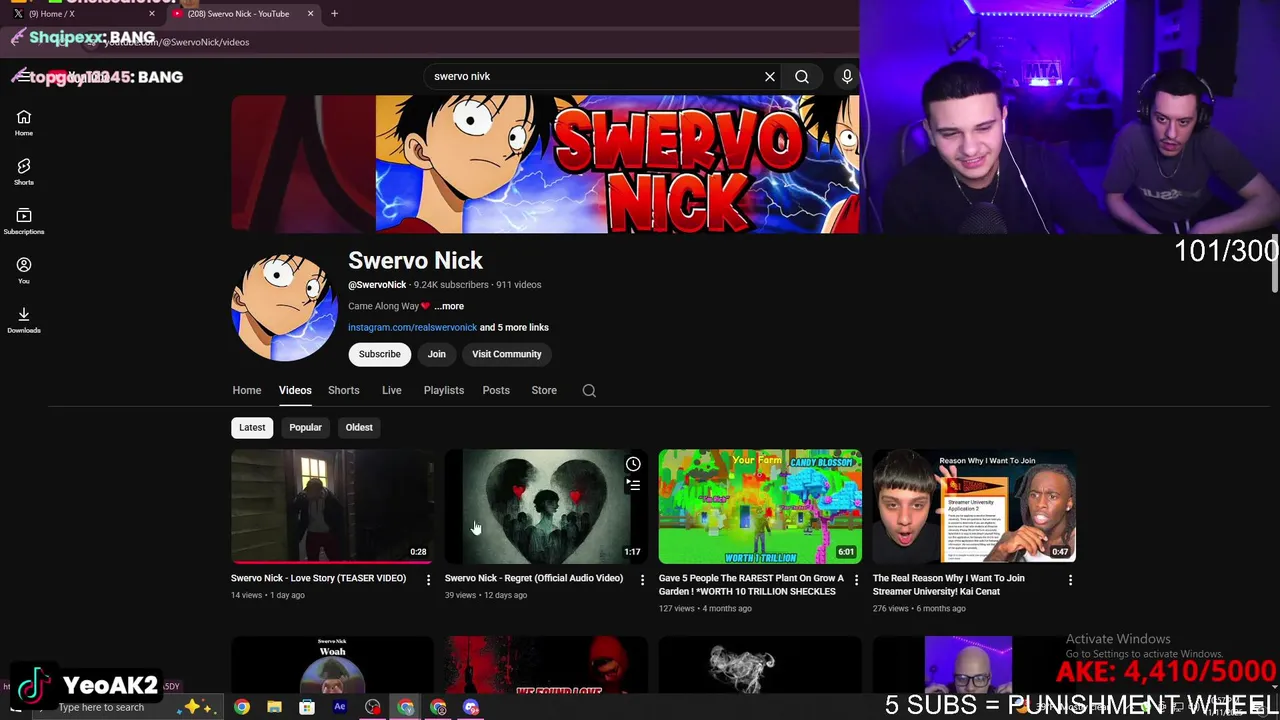
Task: Open Downloads in the sidebar
Action: coord(24,320)
